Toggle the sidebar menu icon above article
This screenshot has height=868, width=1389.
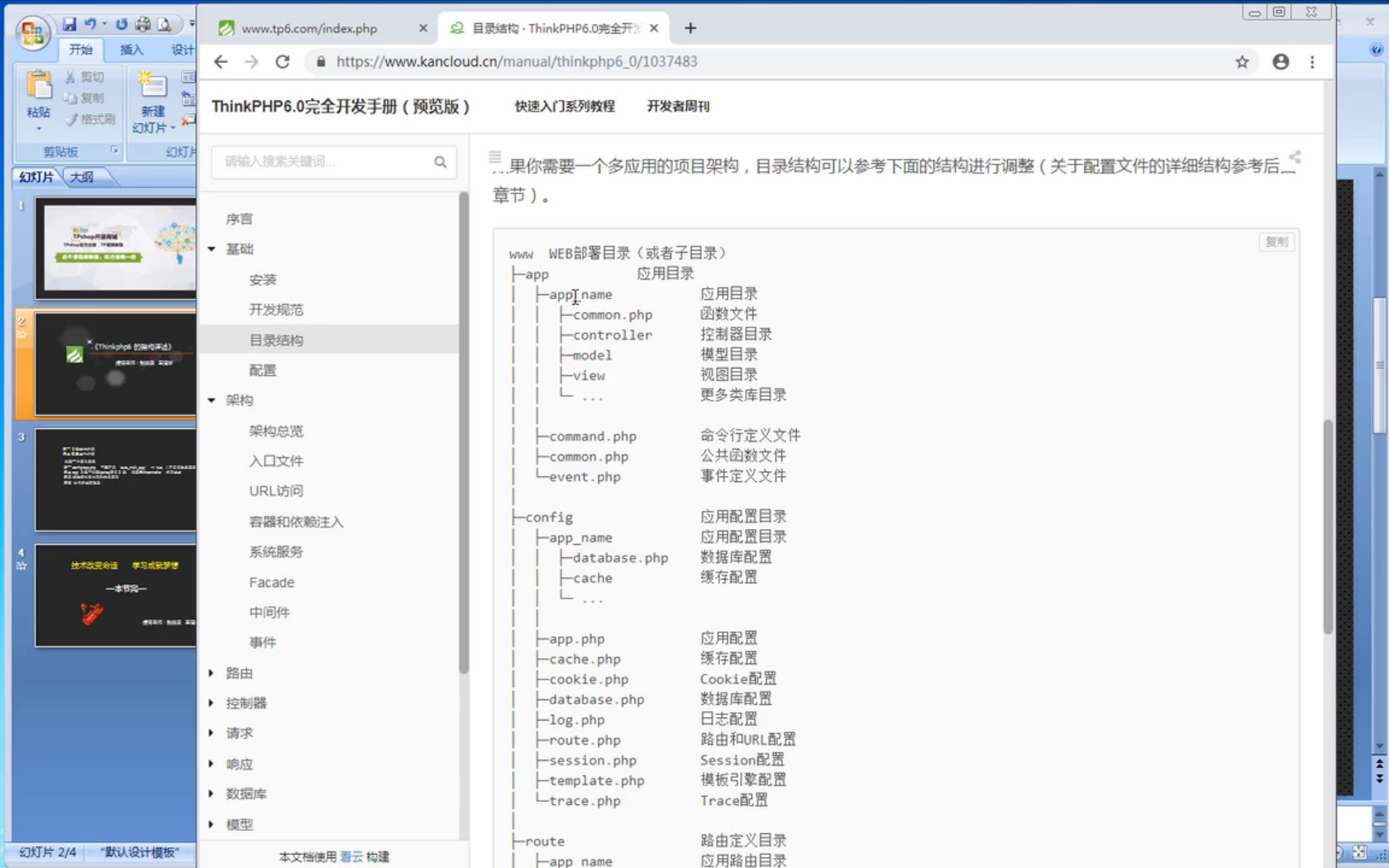494,157
